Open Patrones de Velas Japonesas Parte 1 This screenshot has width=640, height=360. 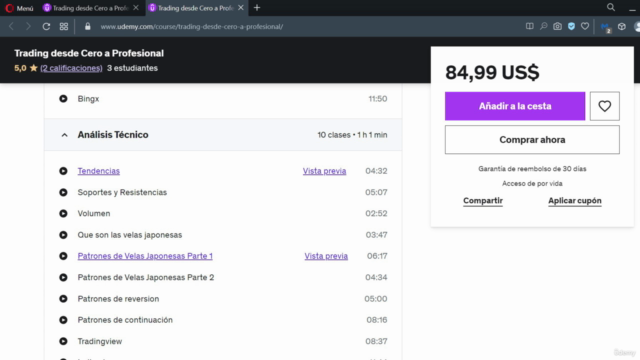pos(145,256)
